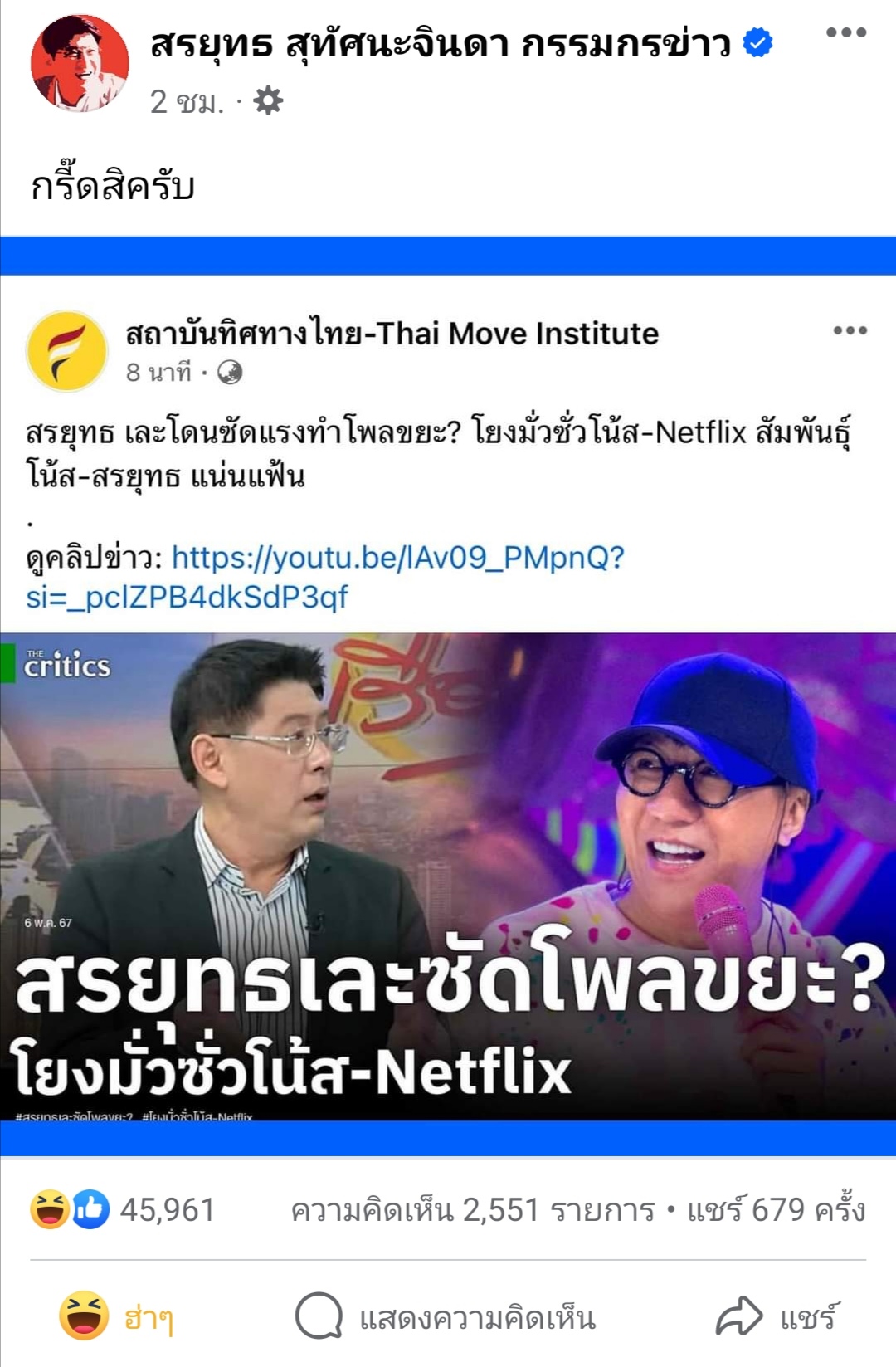Image resolution: width=896 pixels, height=1367 pixels.
Task: Open Sorayuth's profile picture
Action: pyautogui.click(x=80, y=63)
